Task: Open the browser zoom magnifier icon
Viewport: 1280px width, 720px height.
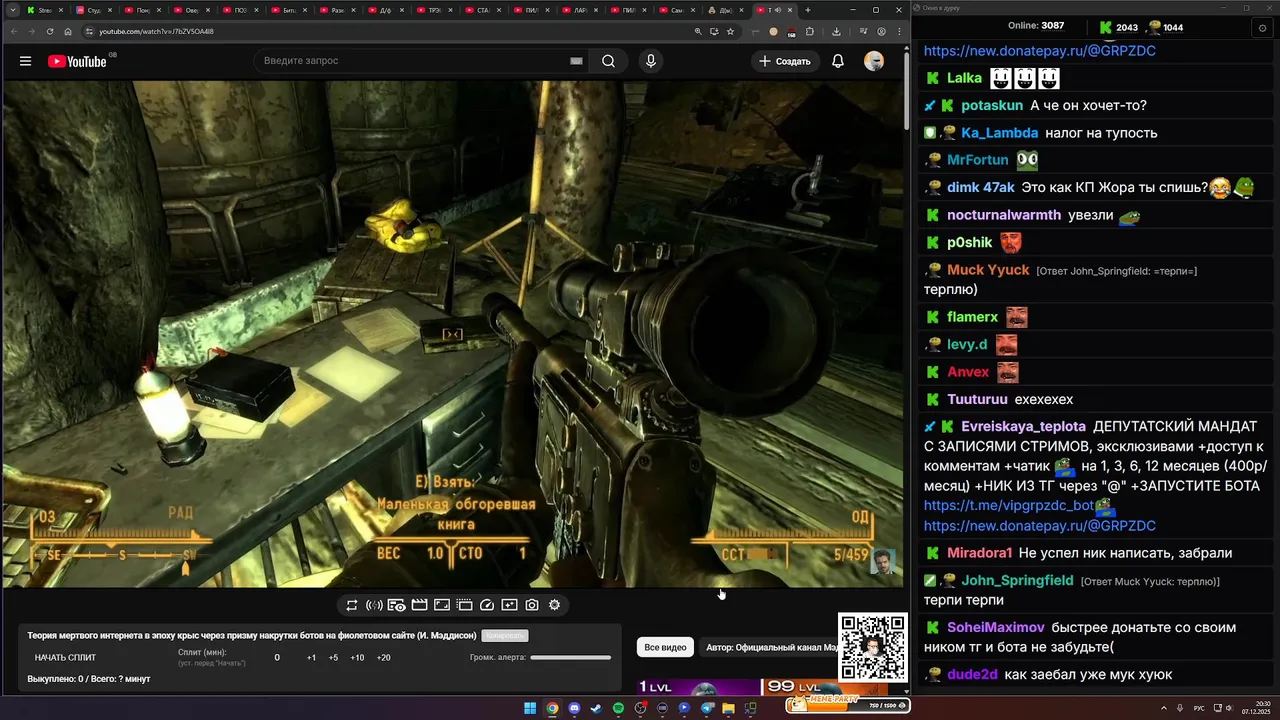Action: click(x=698, y=31)
